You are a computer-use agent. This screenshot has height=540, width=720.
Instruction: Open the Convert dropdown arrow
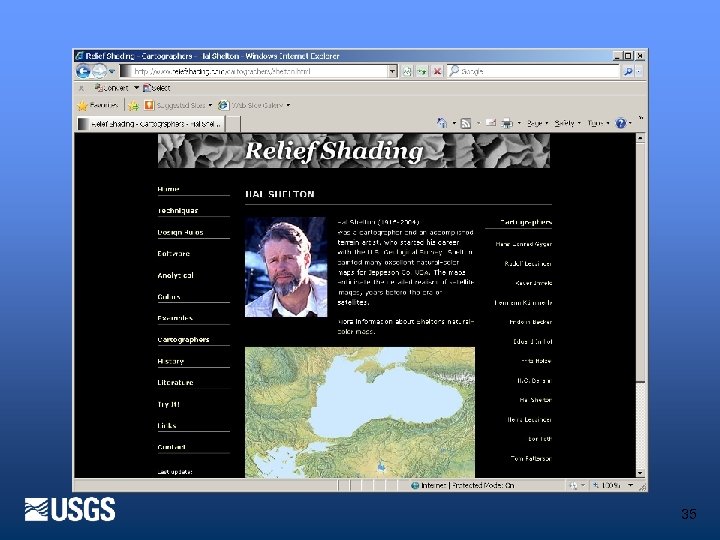136,88
